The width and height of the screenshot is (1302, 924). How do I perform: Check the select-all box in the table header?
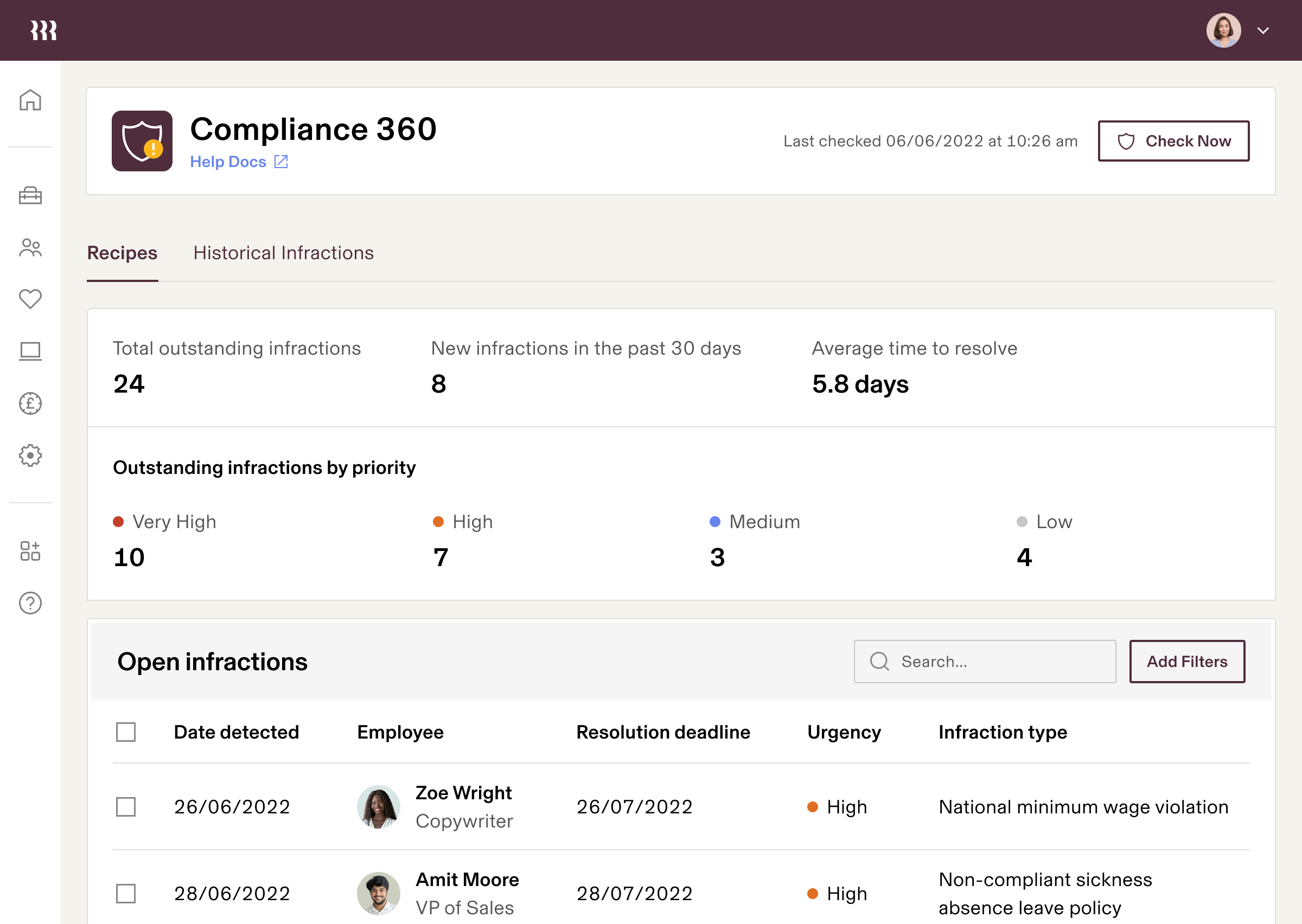[126, 733]
